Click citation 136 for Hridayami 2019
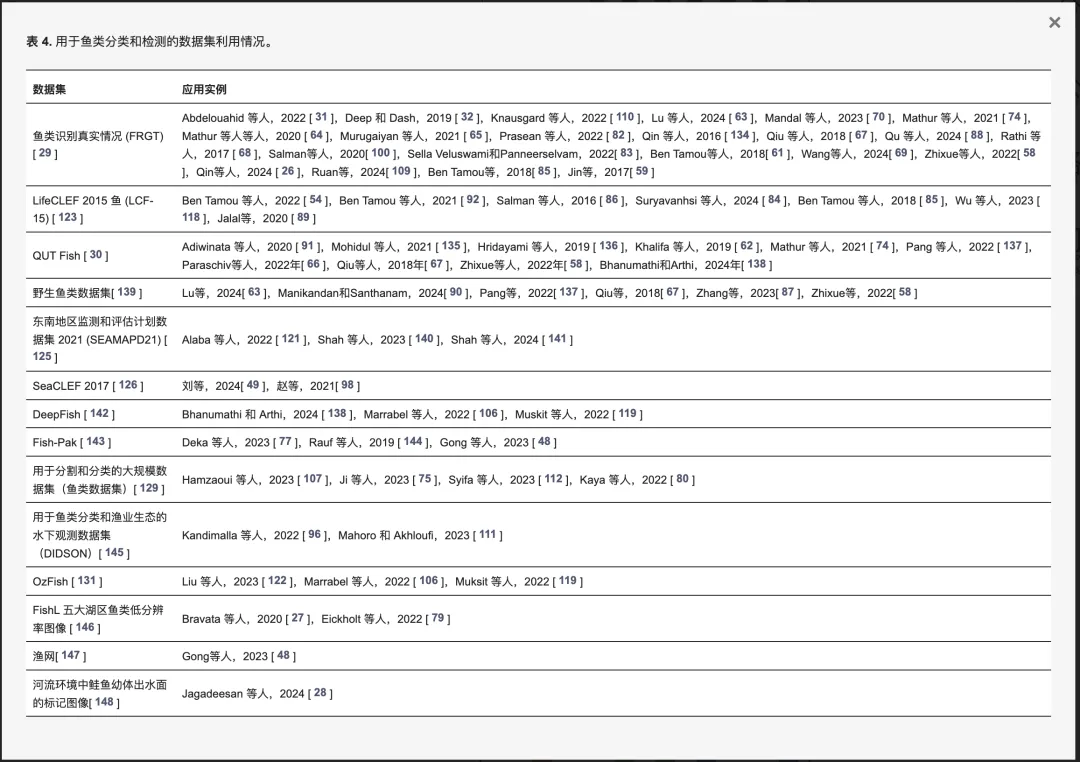The image size is (1080, 762). (x=608, y=246)
